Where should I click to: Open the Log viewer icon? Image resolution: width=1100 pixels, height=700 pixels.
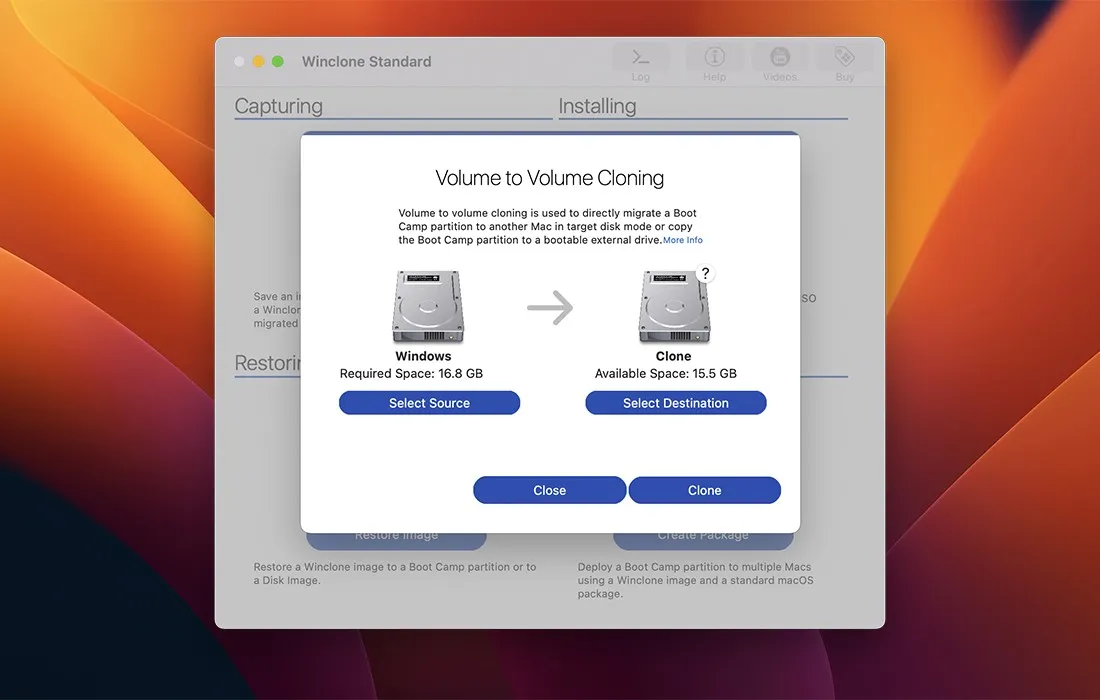641,60
